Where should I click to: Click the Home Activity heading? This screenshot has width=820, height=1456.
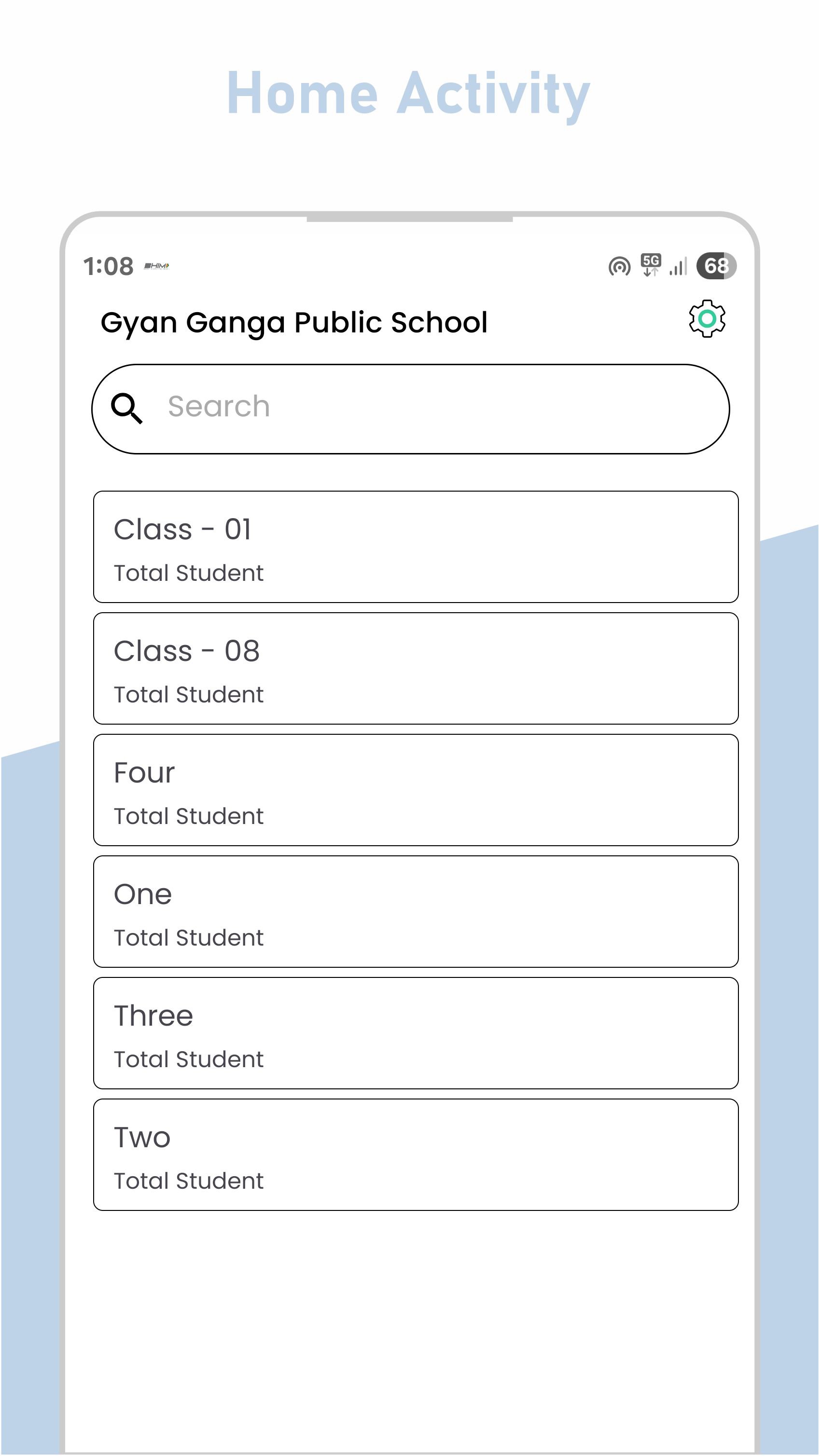click(x=408, y=94)
